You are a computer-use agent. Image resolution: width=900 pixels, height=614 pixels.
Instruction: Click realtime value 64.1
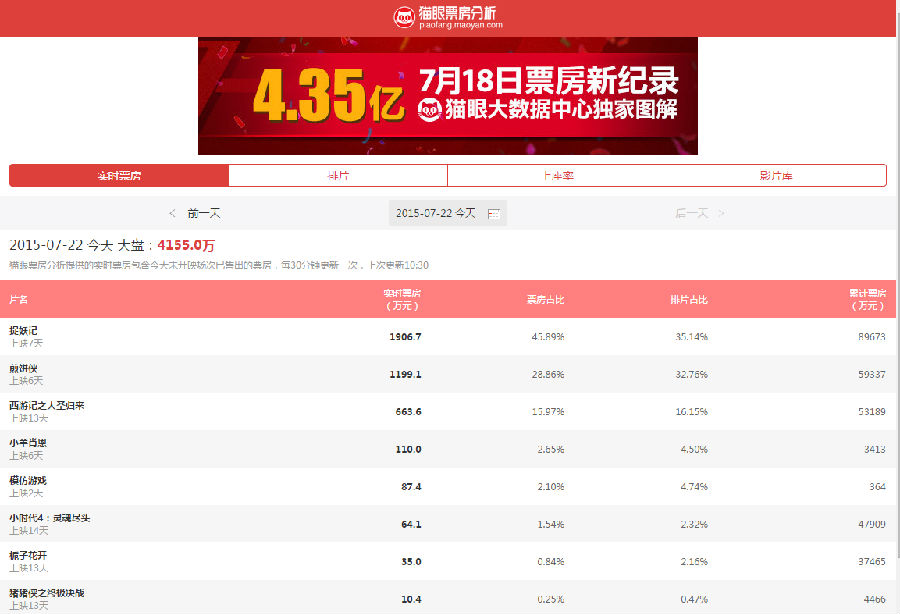[411, 524]
